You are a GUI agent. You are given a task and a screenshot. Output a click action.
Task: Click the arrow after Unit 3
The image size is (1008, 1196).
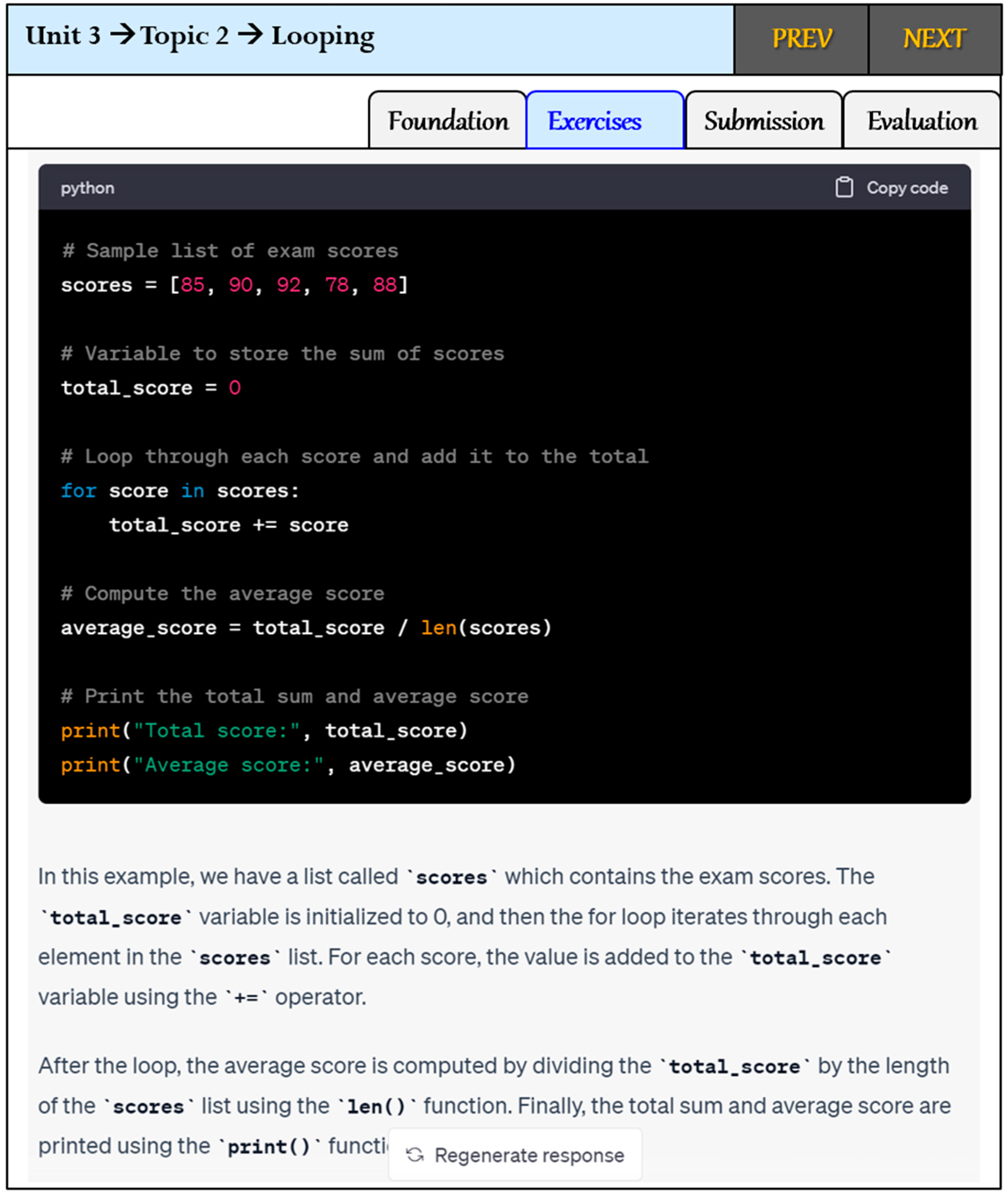click(x=122, y=35)
